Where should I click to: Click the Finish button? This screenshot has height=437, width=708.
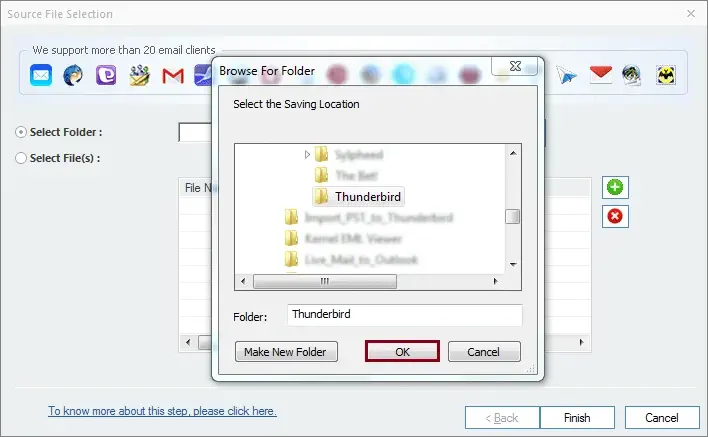tap(577, 418)
